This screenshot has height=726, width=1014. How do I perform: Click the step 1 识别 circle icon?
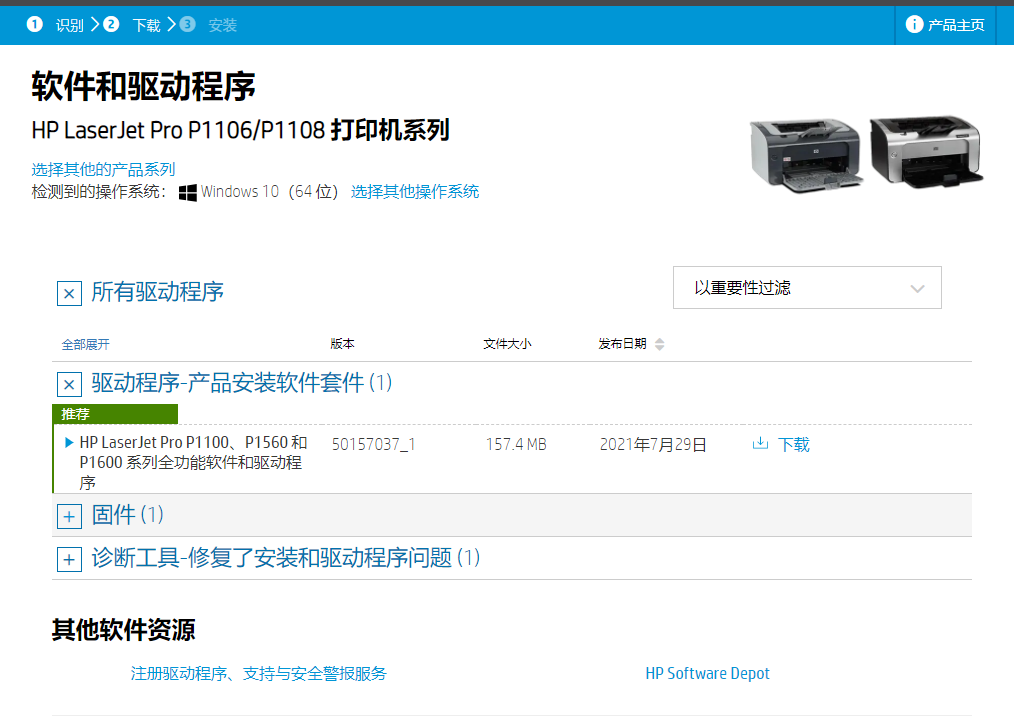click(x=35, y=24)
